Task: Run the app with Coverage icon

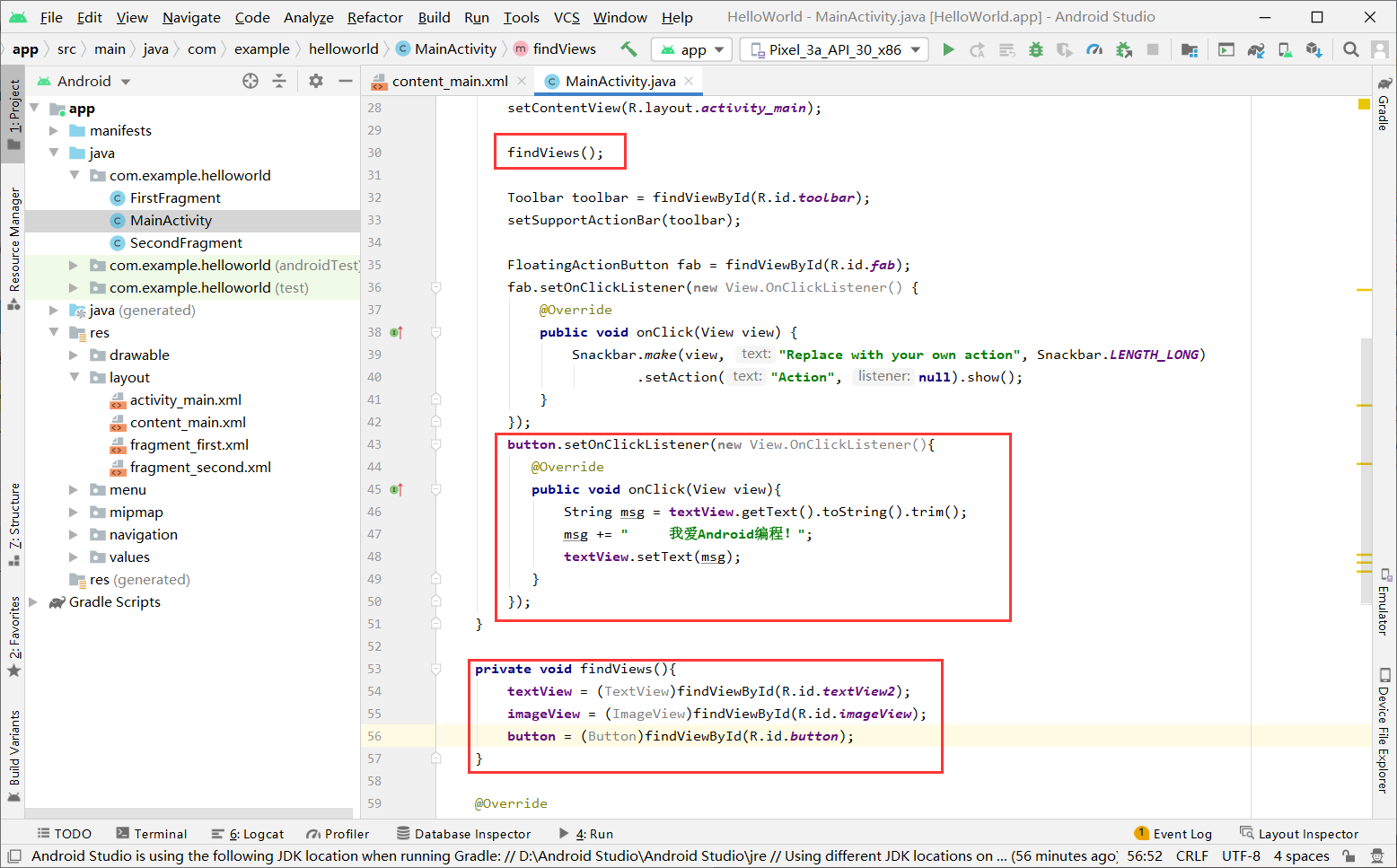Action: pyautogui.click(x=1065, y=49)
